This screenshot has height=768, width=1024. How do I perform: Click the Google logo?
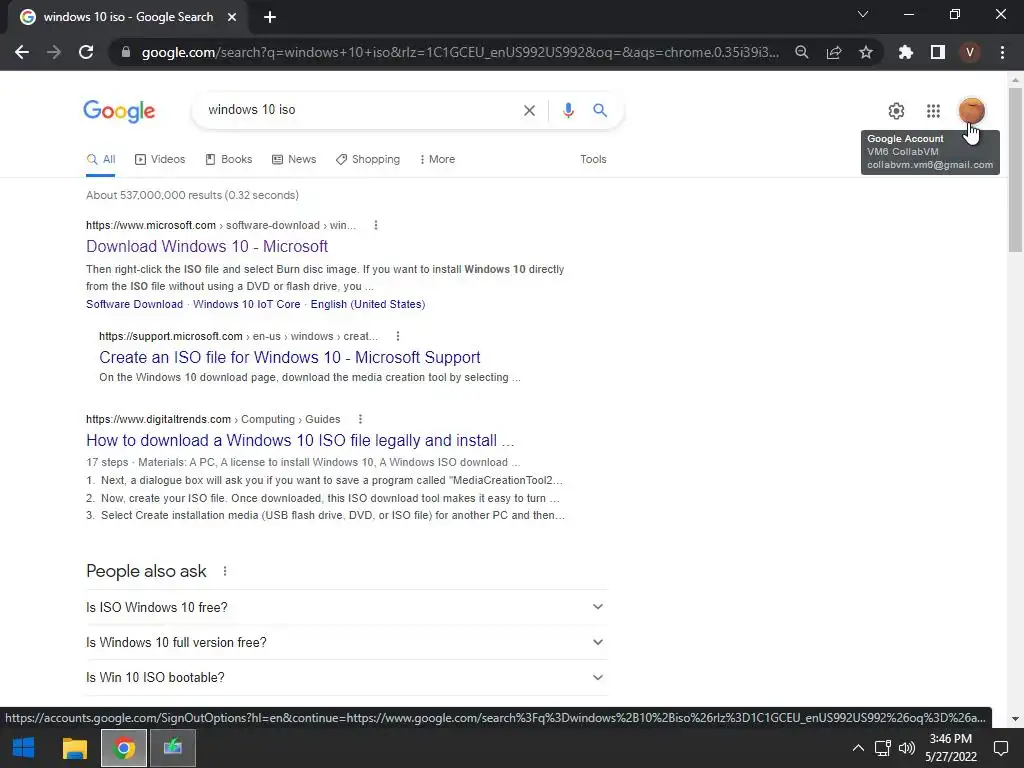coord(119,111)
